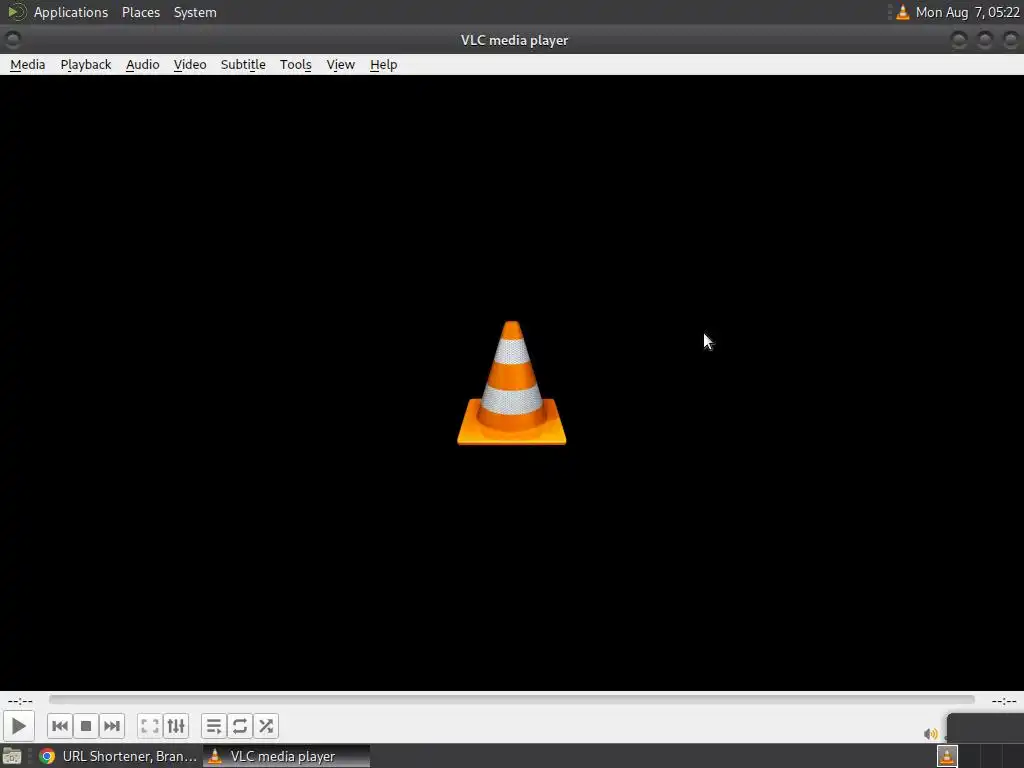Select VLC media player taskbar entry
Screen dimensions: 1024x768
286,756
